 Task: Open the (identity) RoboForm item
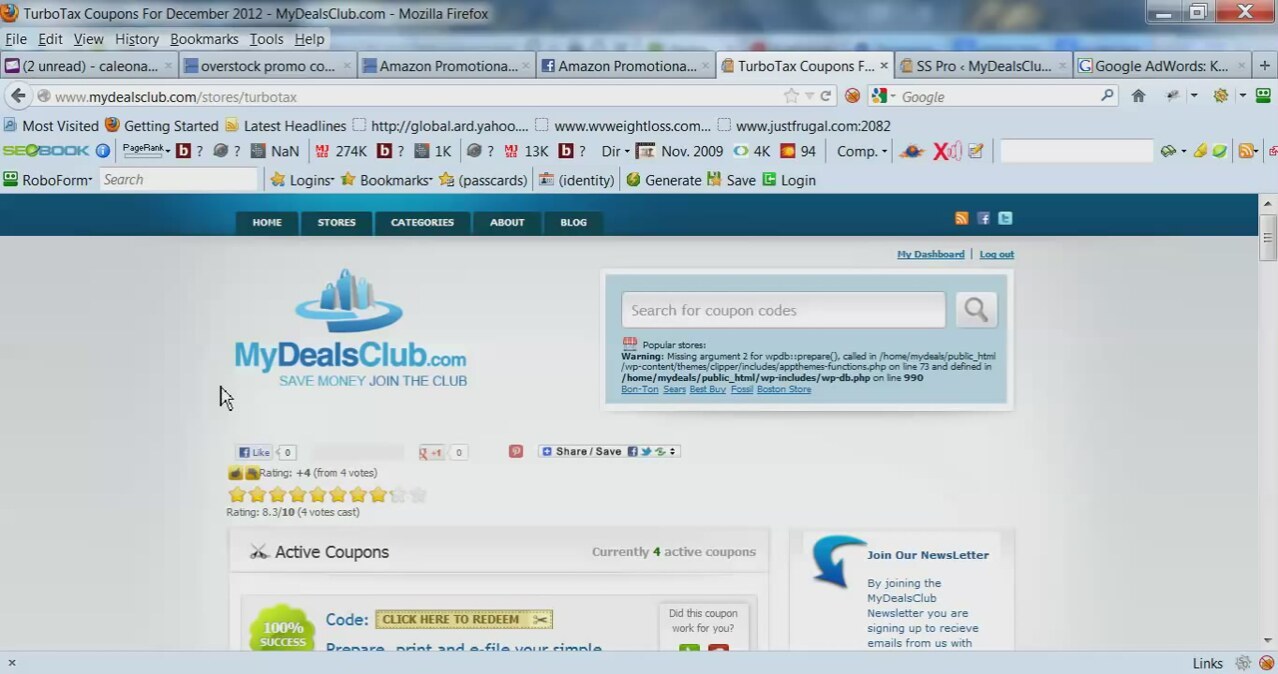(576, 180)
